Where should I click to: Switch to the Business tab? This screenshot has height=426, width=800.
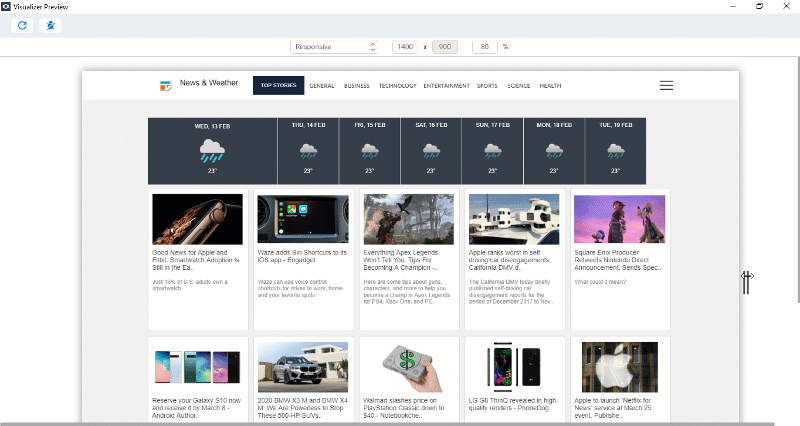[357, 86]
